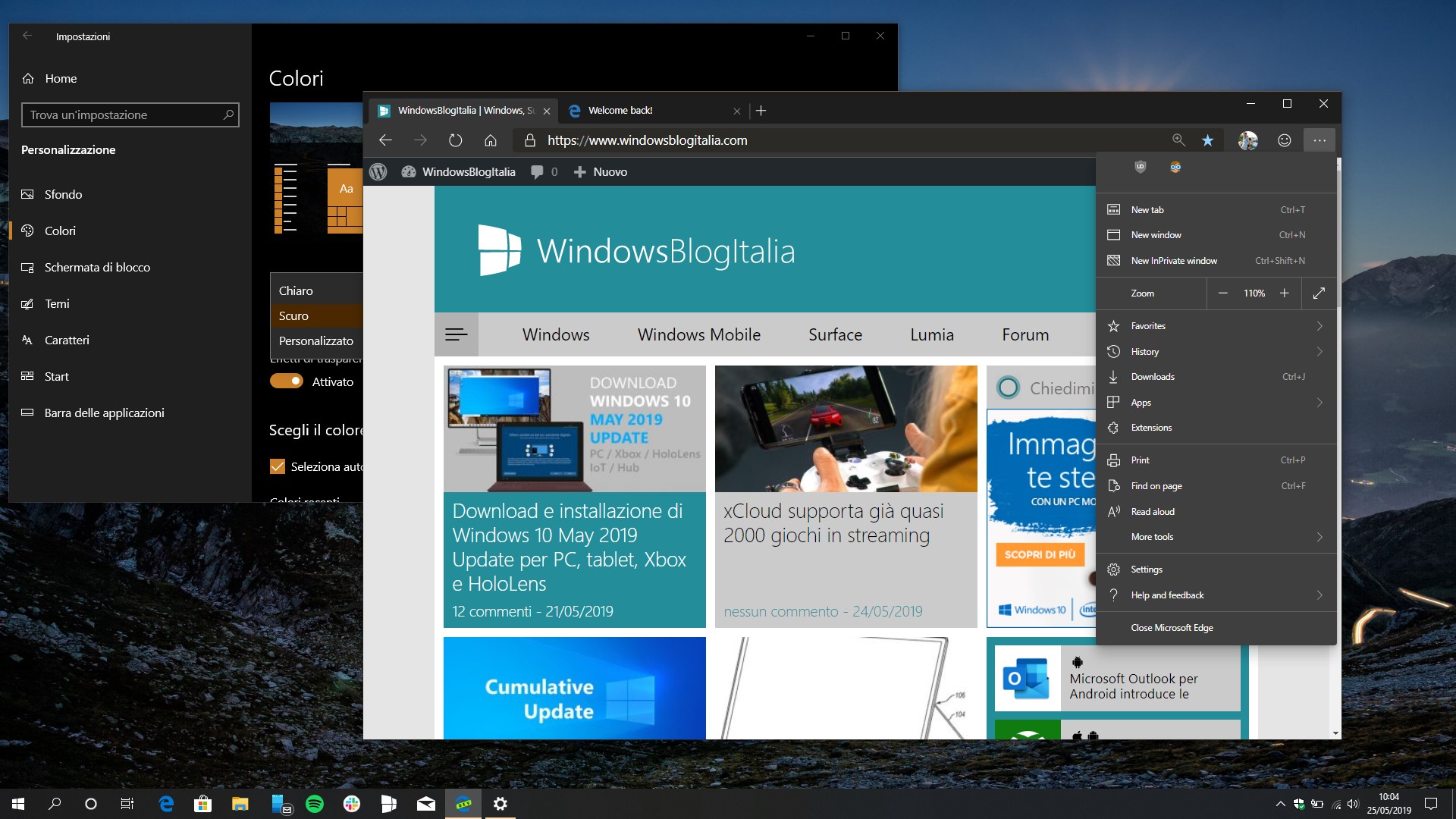Open Schermata di blocco settings
This screenshot has width=1456, height=819.
130,268
